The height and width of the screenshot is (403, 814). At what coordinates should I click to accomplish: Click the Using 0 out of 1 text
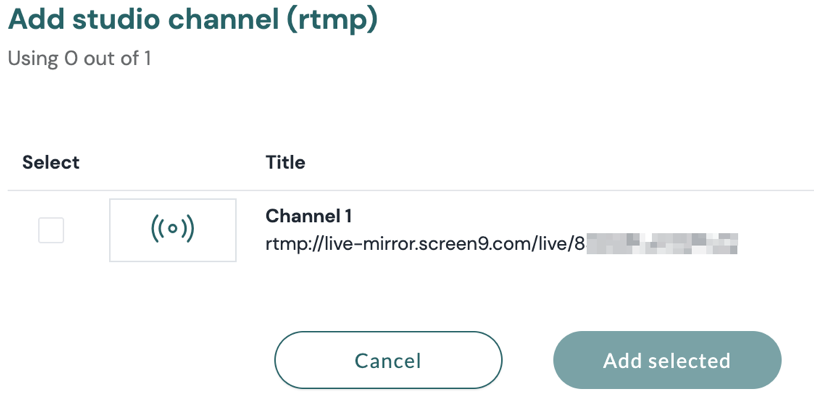click(79, 58)
